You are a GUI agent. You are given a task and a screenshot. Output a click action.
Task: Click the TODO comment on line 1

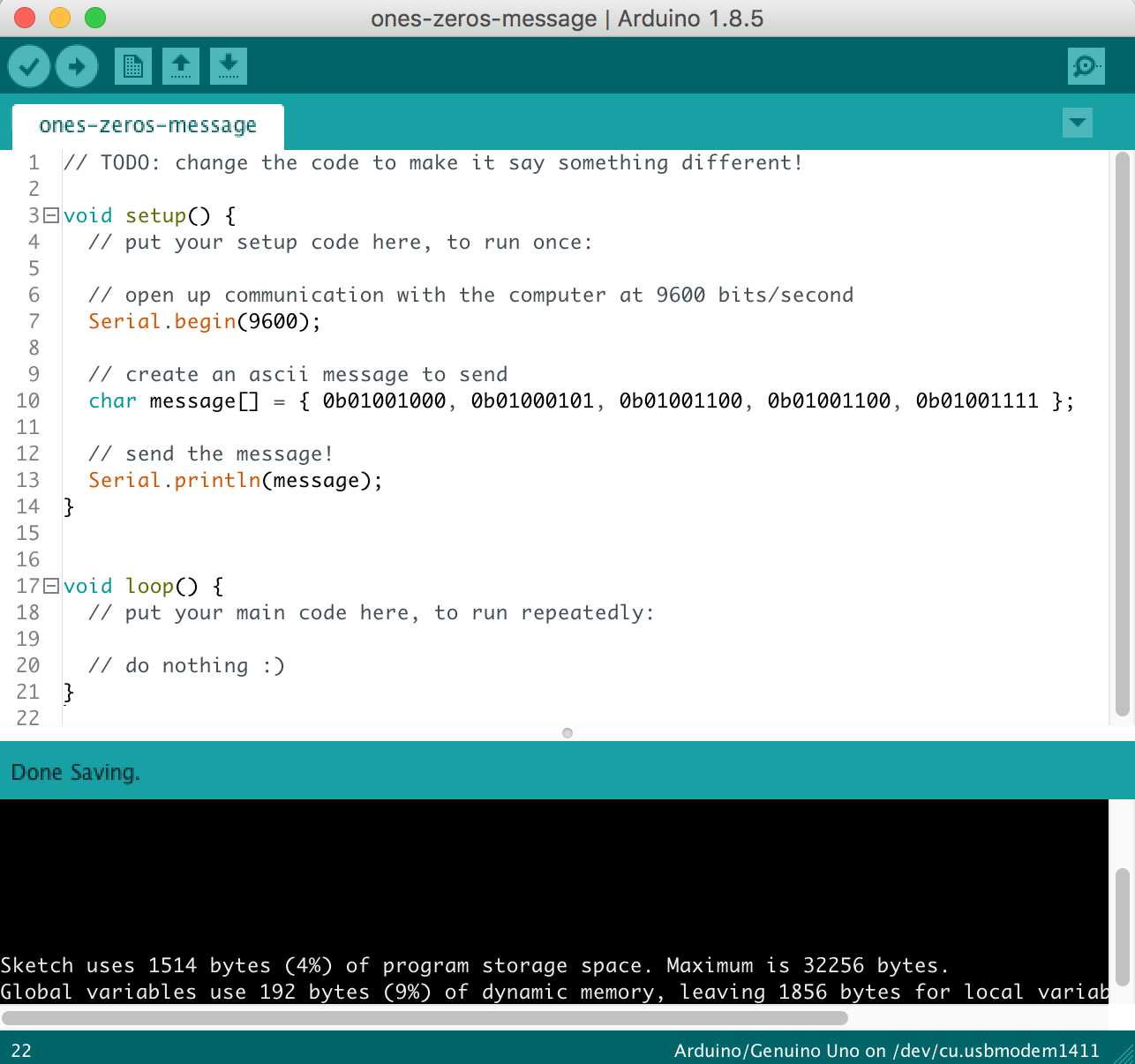(432, 163)
